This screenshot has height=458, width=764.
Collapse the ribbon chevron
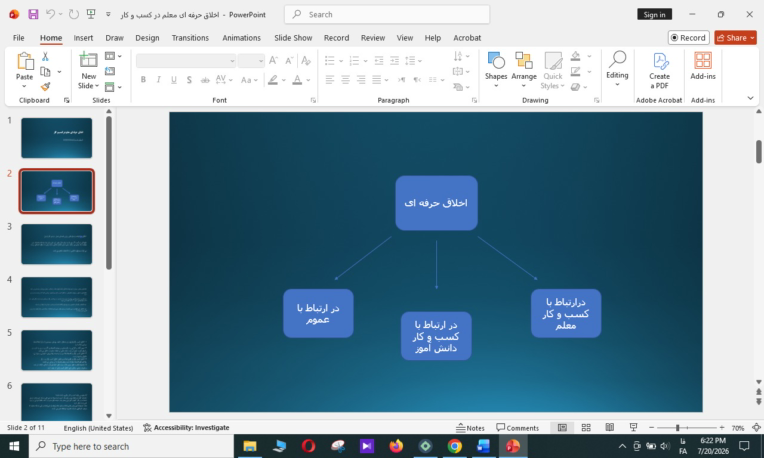750,98
